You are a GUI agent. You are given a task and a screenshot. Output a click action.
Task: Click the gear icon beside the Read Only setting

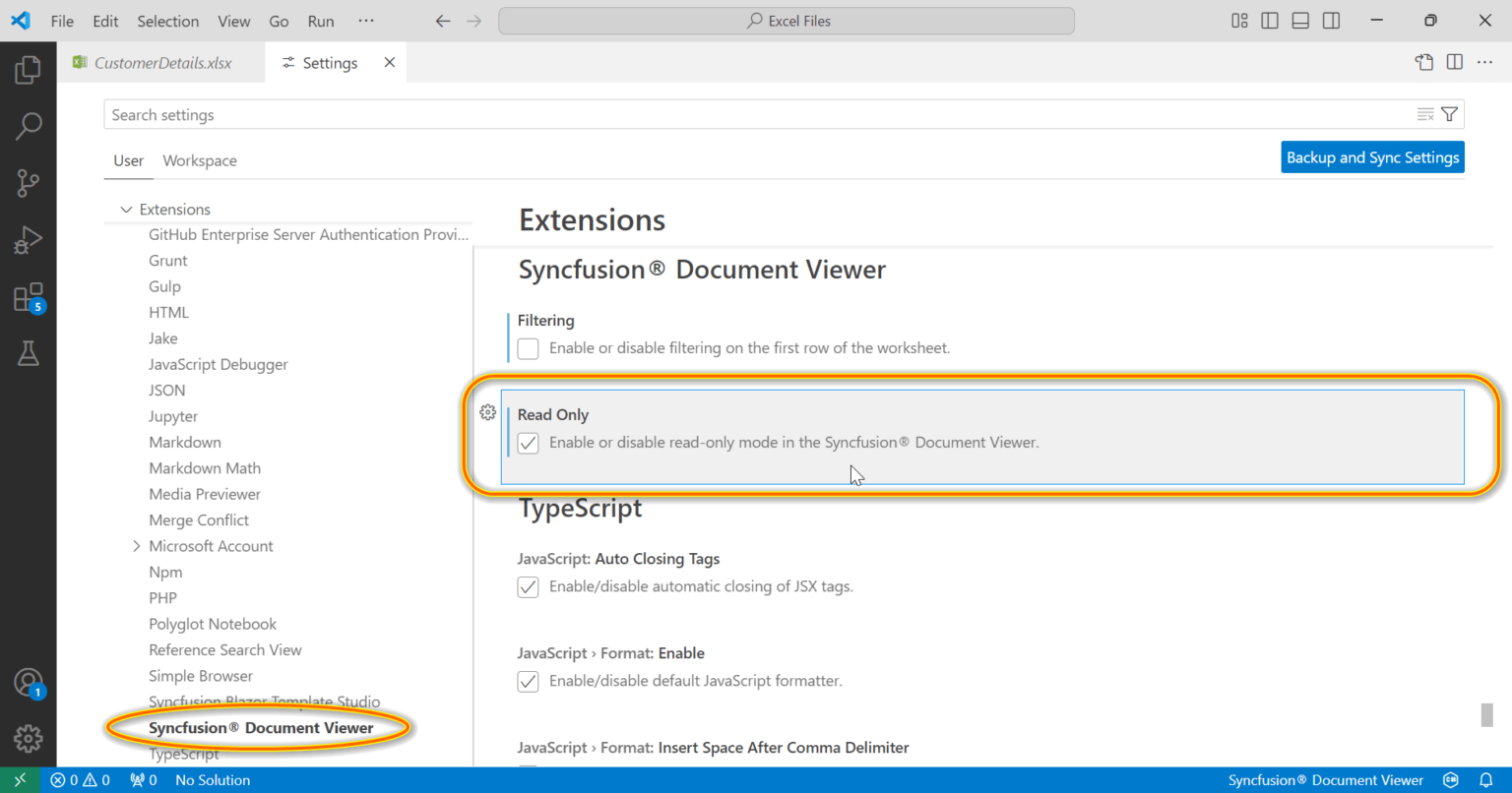pyautogui.click(x=487, y=412)
